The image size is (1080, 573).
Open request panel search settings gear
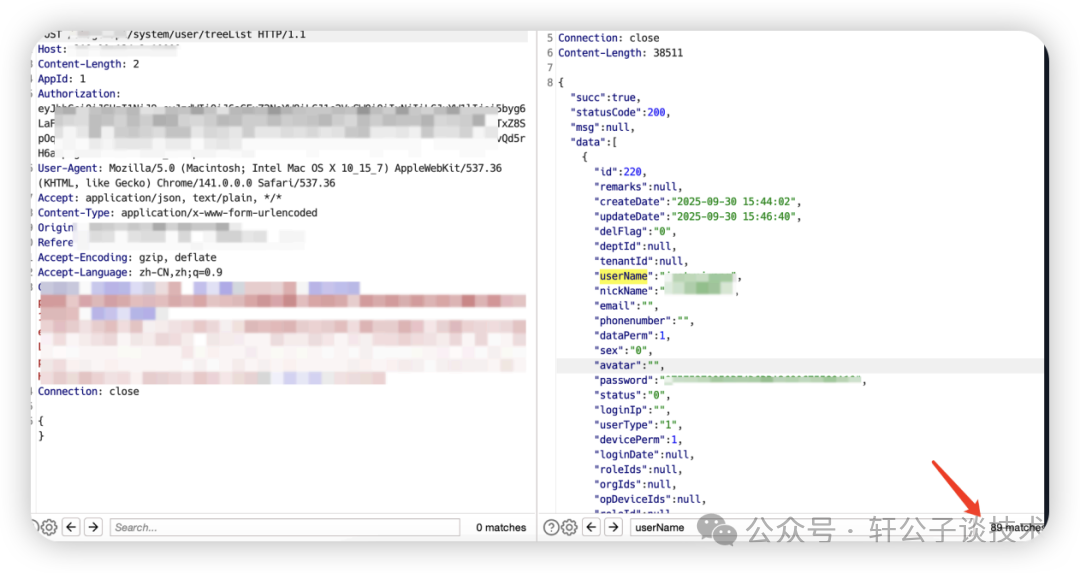tap(49, 528)
